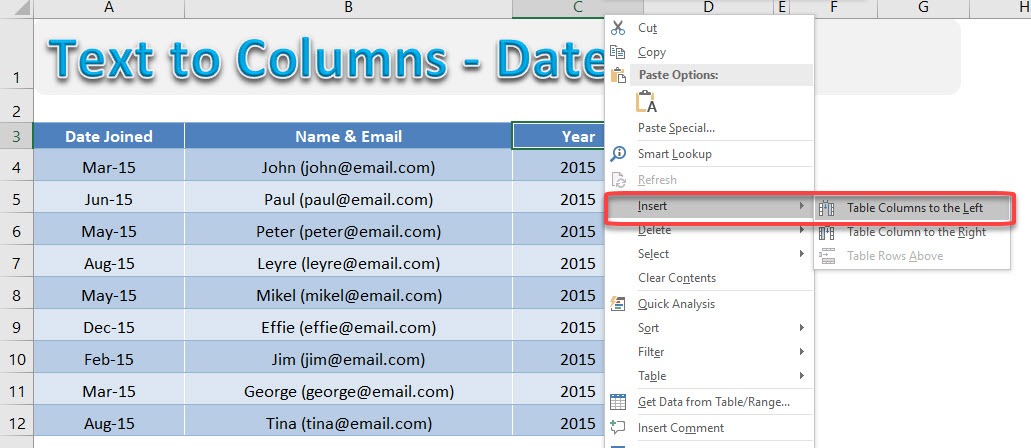Choose Get Data from Table/Range
The image size is (1031, 448).
[709, 401]
